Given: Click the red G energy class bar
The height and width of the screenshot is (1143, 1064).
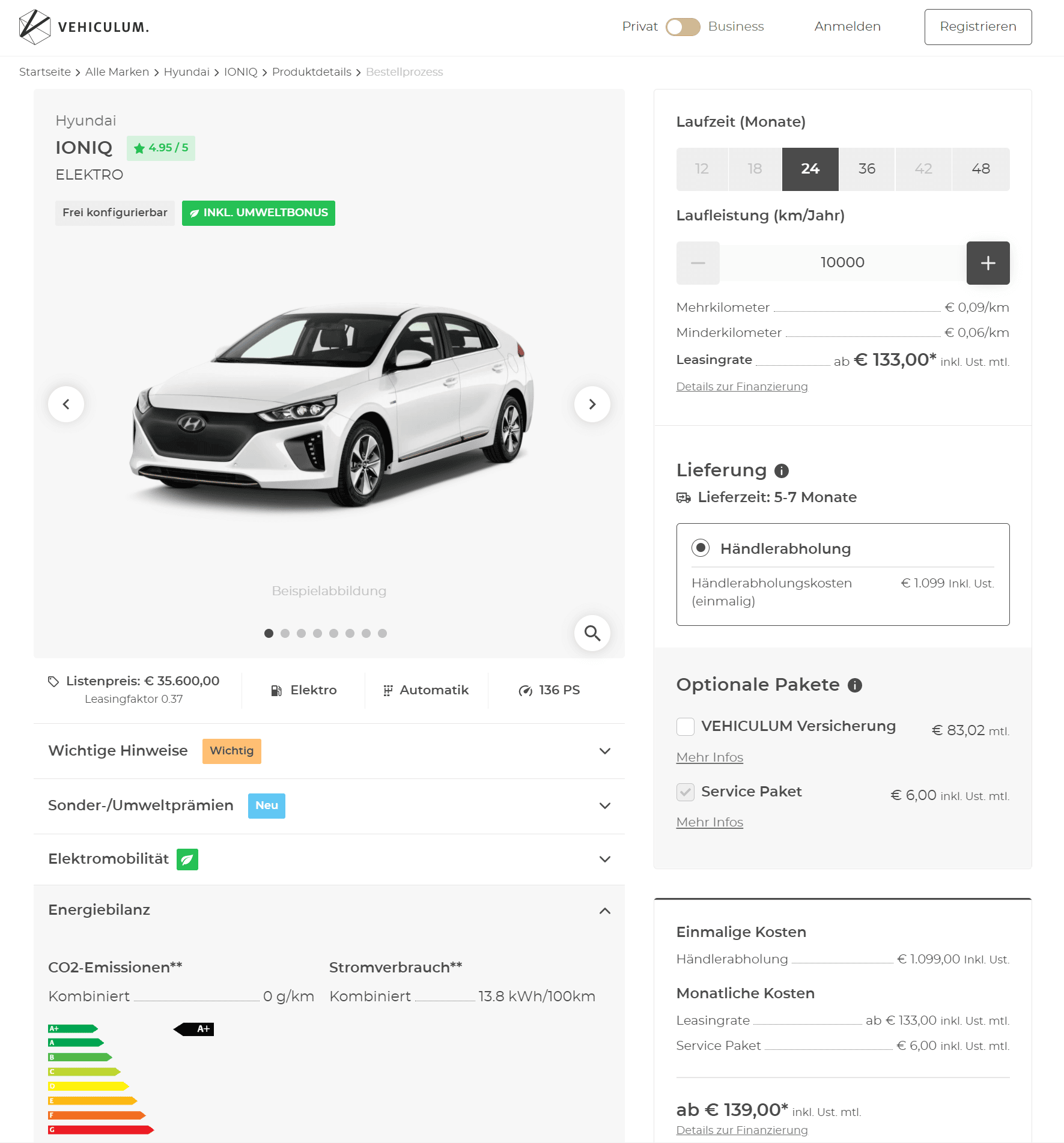Looking at the screenshot, I should [101, 1130].
